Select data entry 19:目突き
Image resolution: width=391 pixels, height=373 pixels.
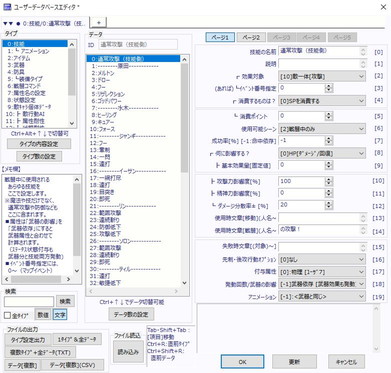pos(133,192)
